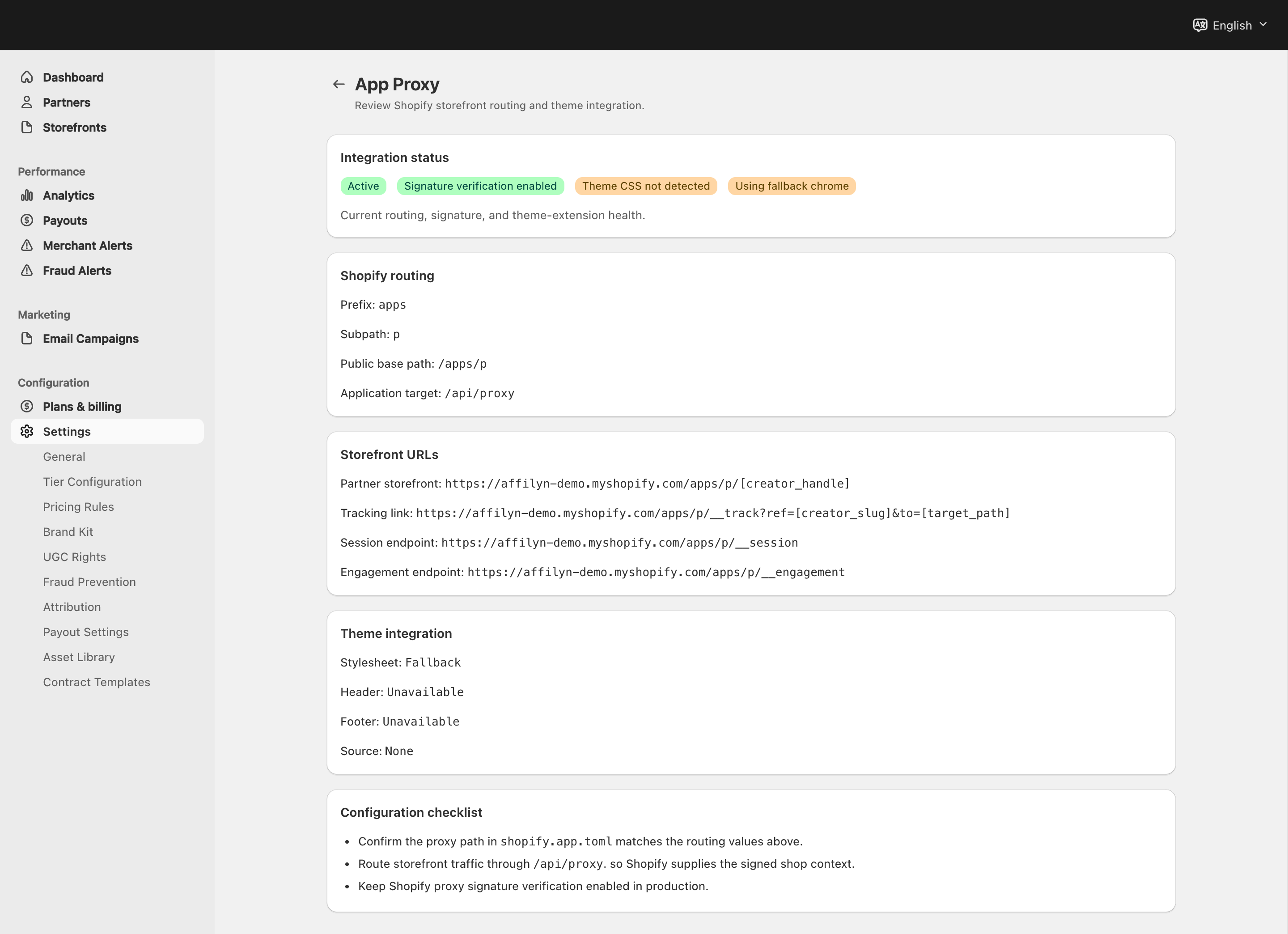Screen dimensions: 1288x934
Task: Open Attribution settings
Action: (72, 606)
